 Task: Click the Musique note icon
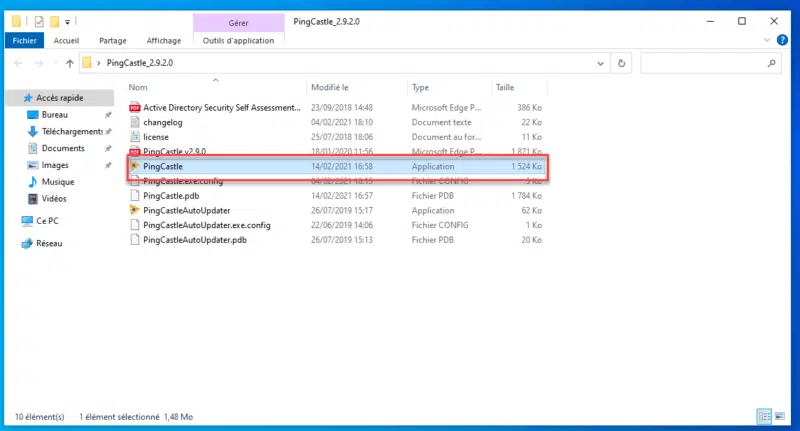pos(33,182)
